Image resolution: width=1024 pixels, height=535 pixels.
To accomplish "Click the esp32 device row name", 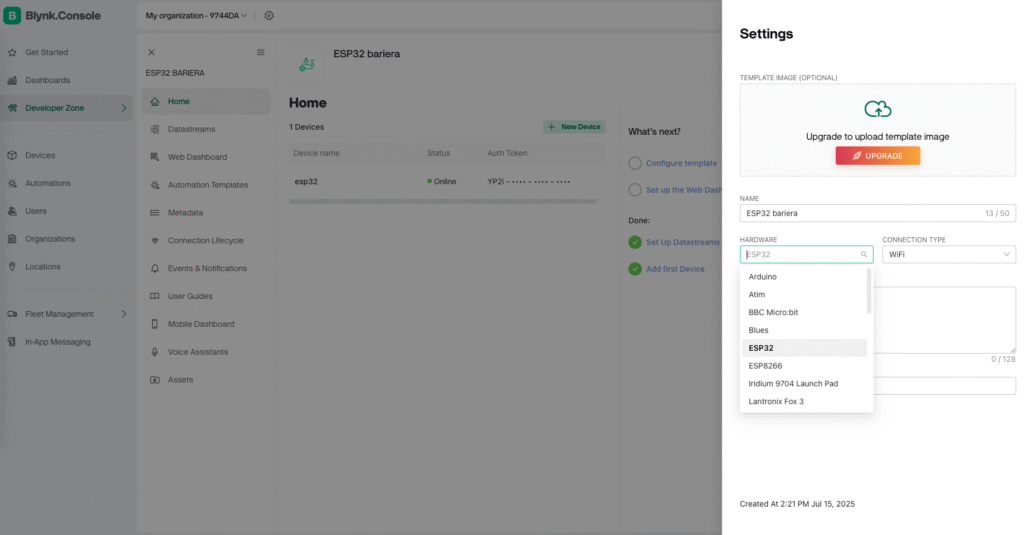I will [306, 182].
